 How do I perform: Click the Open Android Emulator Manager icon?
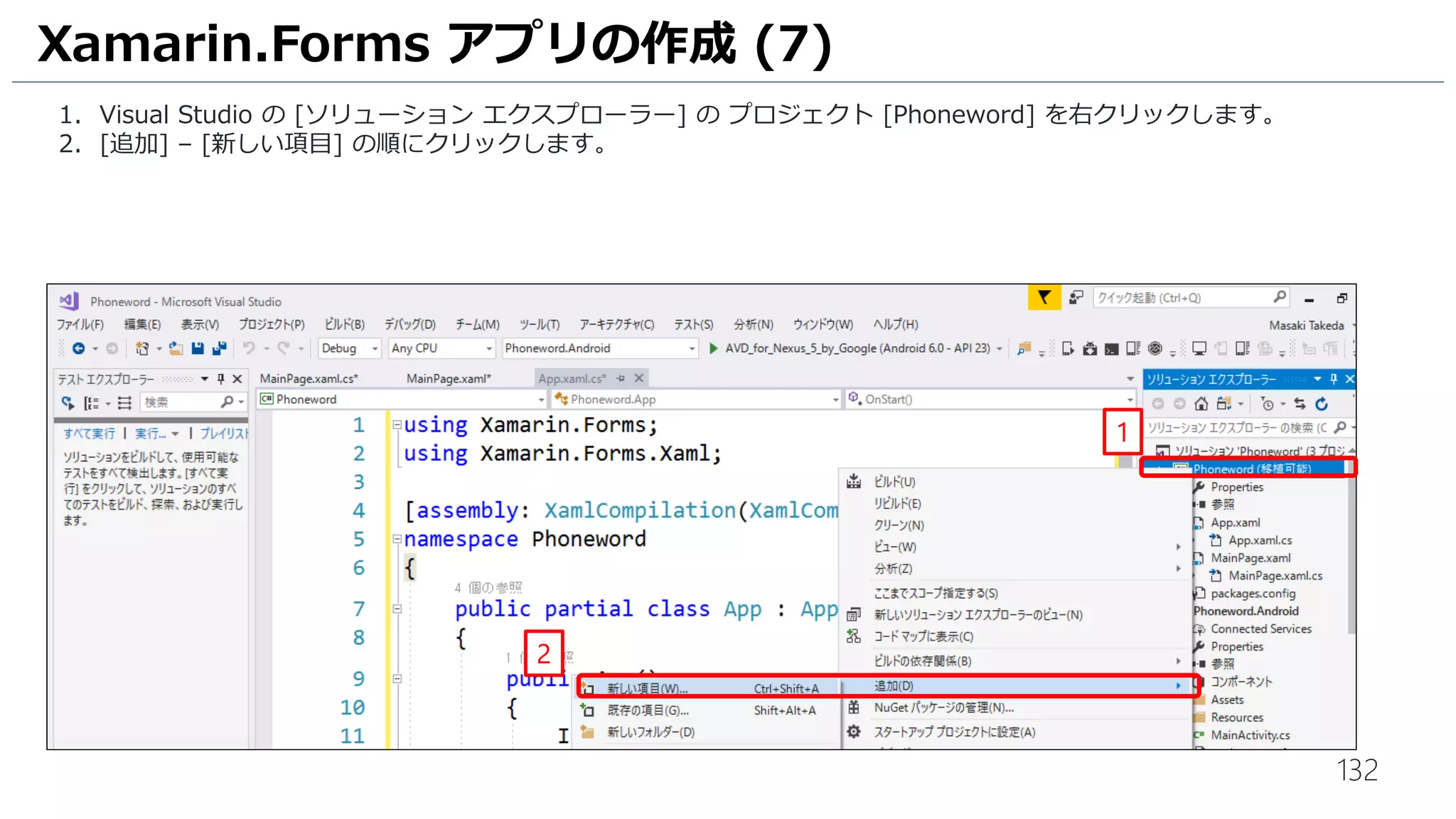coord(1068,348)
